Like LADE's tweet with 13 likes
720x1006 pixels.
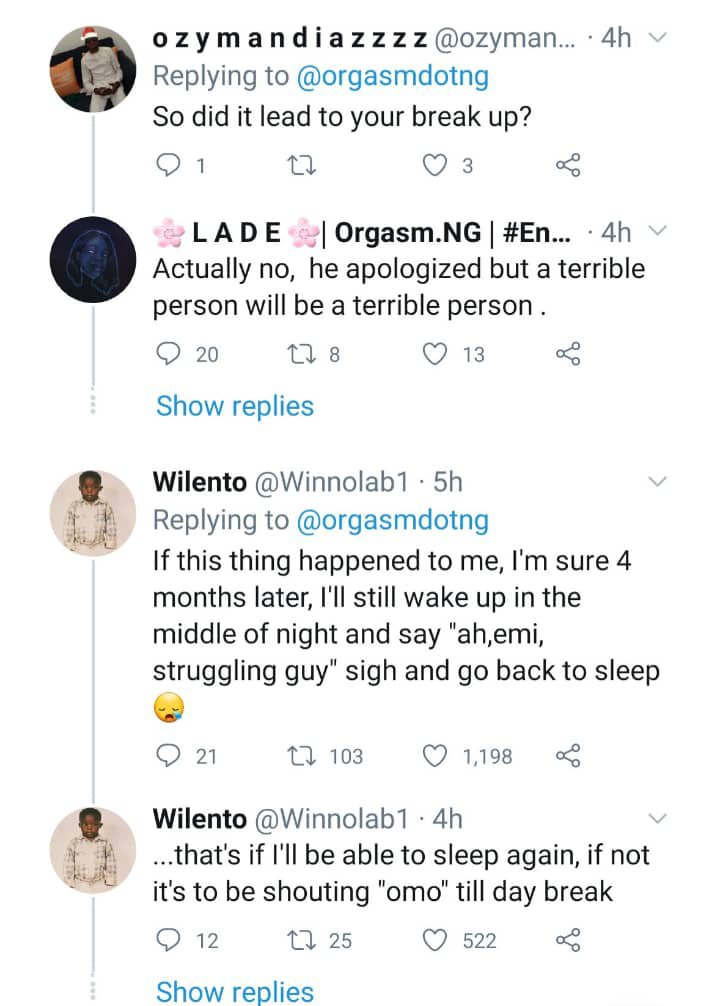tap(434, 353)
